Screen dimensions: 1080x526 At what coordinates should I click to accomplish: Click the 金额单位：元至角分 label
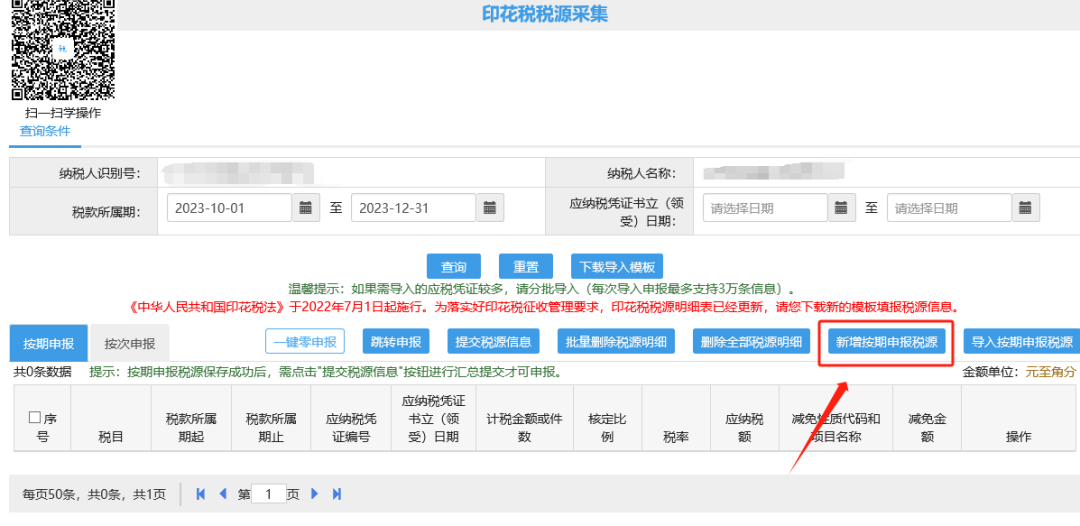point(1019,372)
